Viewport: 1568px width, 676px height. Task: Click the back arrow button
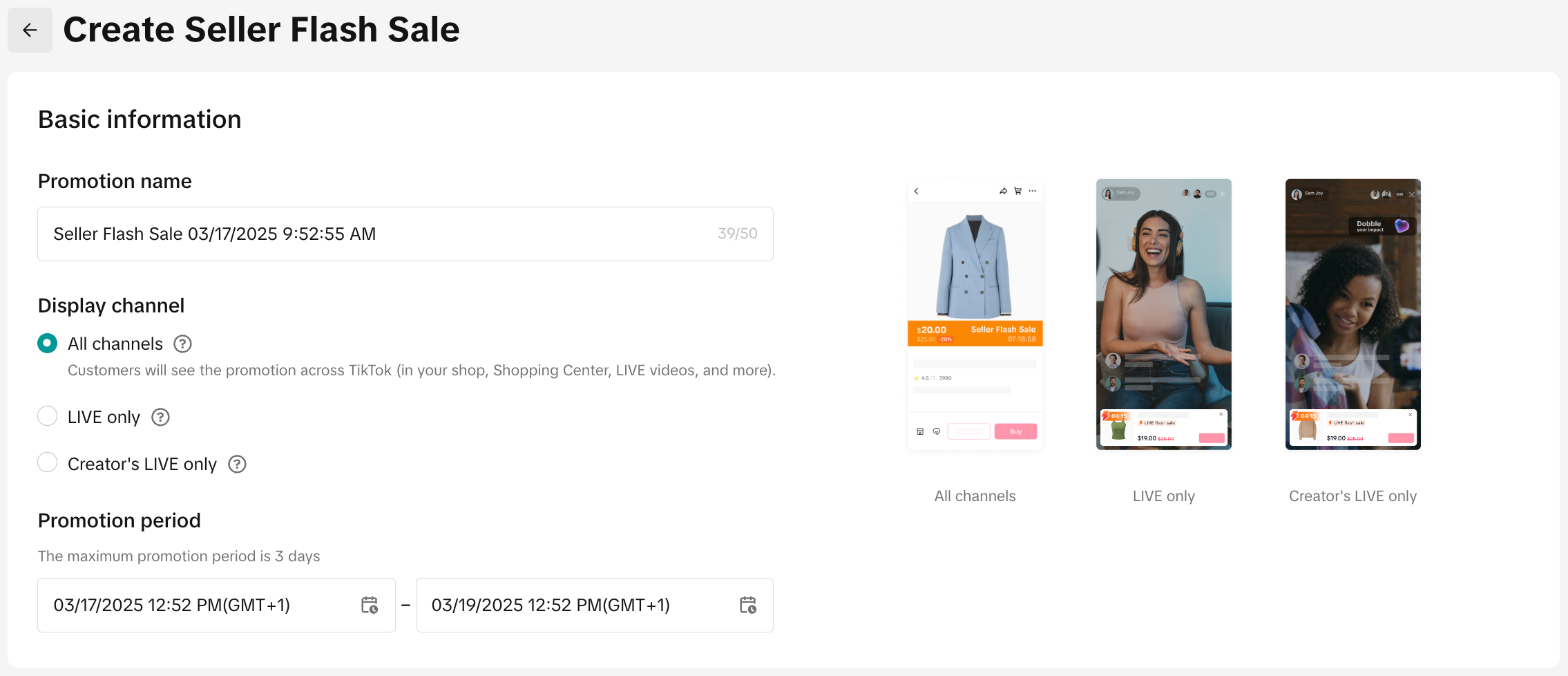coord(30,30)
